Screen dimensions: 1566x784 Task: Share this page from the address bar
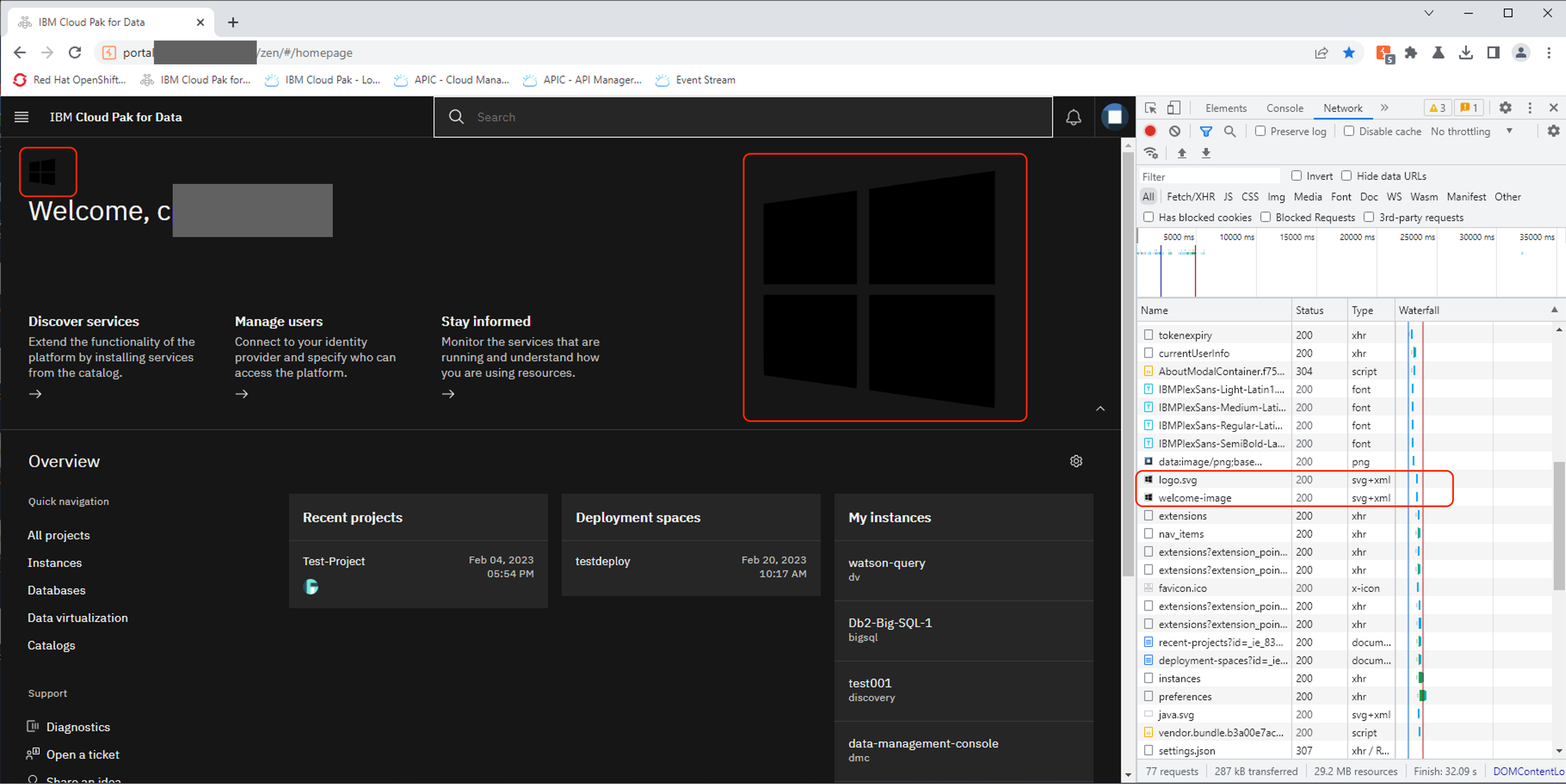(x=1321, y=53)
